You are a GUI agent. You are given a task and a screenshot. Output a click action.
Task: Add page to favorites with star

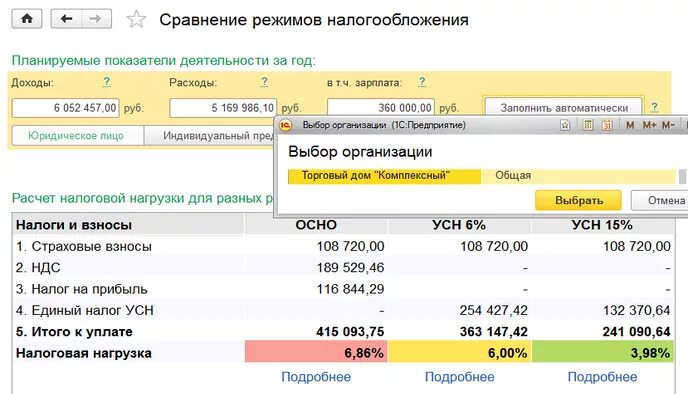136,20
